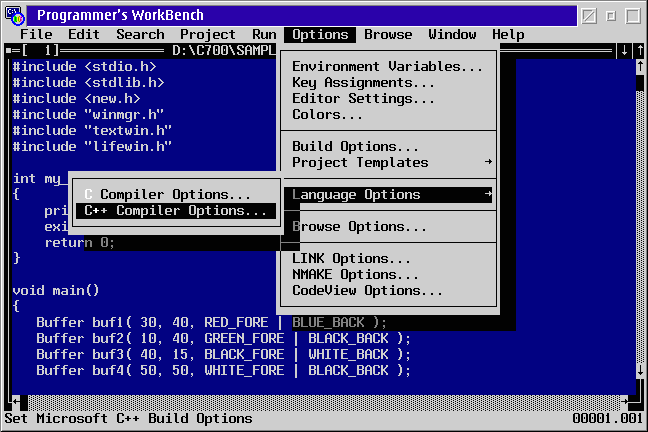
Task: Click the Programmer's WorkBench title bar icon
Action: [15, 15]
